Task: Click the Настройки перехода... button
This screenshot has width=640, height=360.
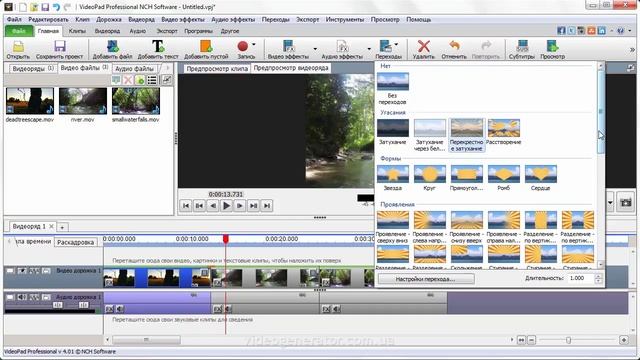Action: (425, 279)
